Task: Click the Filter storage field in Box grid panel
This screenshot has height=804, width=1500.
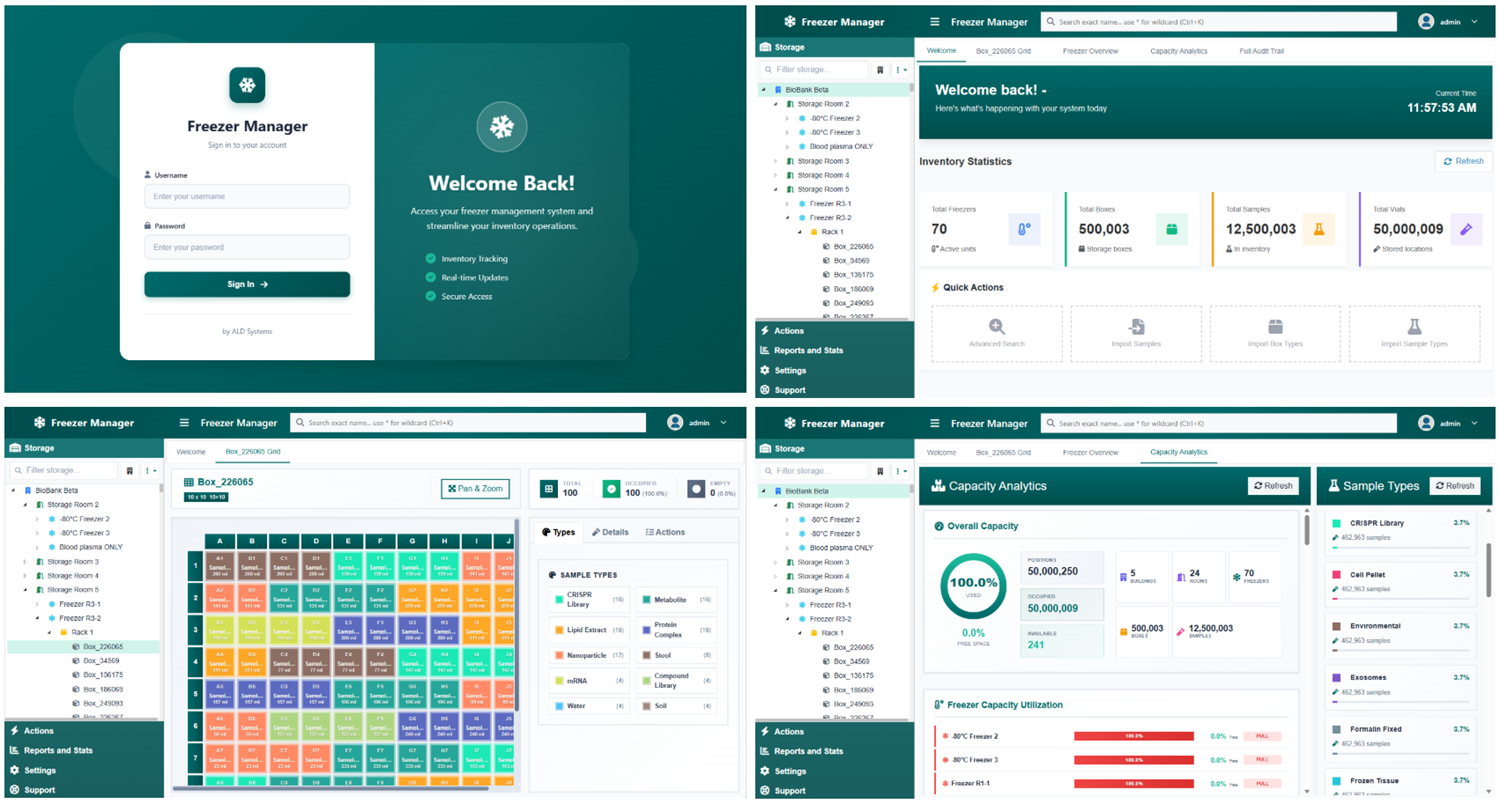Action: click(64, 470)
